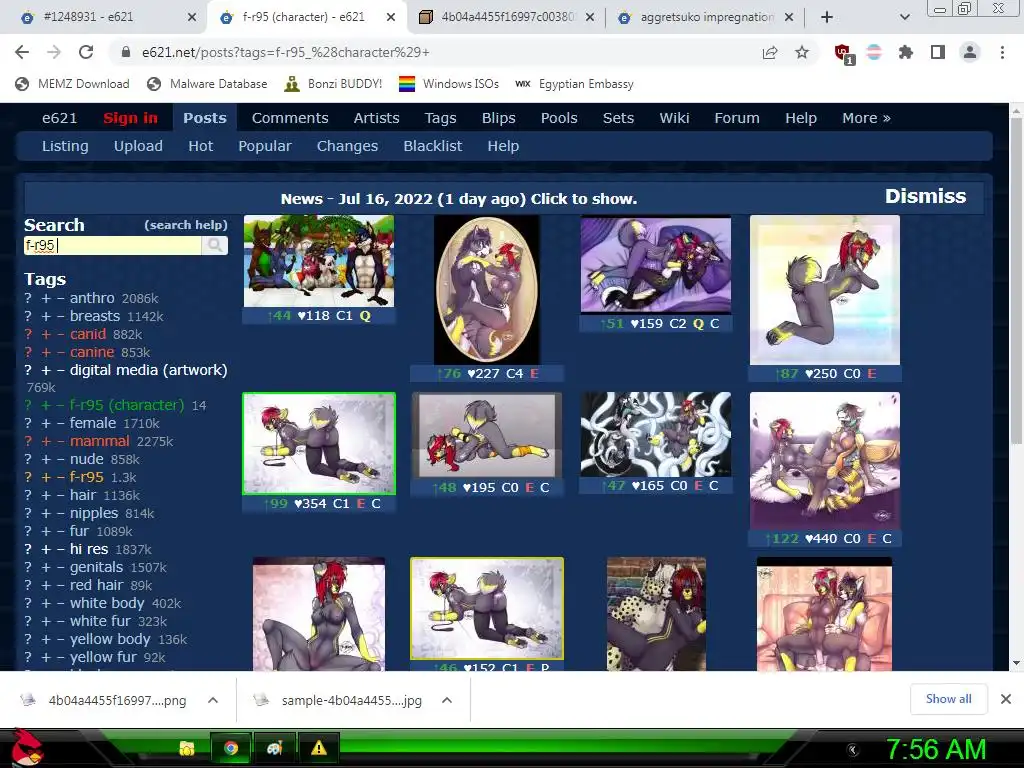Open the Forum menu item
The width and height of the screenshot is (1024, 768).
(737, 118)
